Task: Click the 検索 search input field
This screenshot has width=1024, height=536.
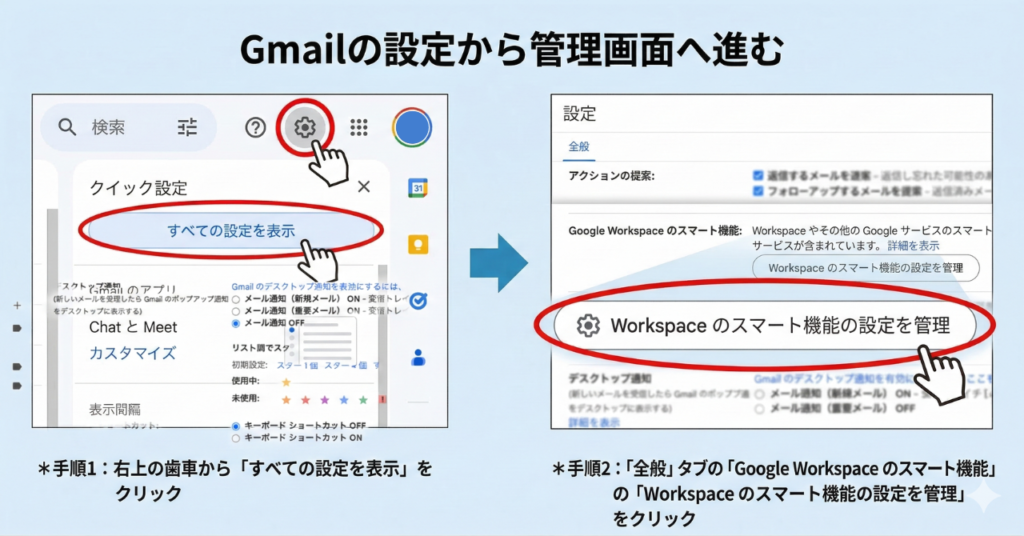Action: pyautogui.click(x=128, y=127)
